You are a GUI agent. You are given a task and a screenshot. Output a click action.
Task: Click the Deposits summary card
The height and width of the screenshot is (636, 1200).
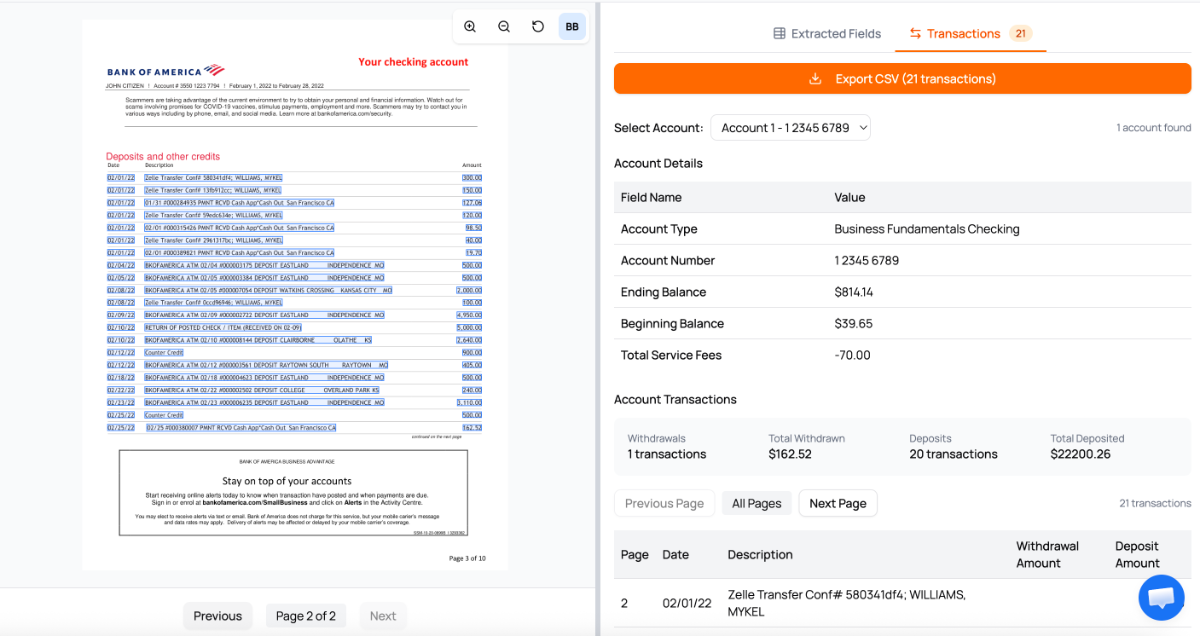pos(953,447)
